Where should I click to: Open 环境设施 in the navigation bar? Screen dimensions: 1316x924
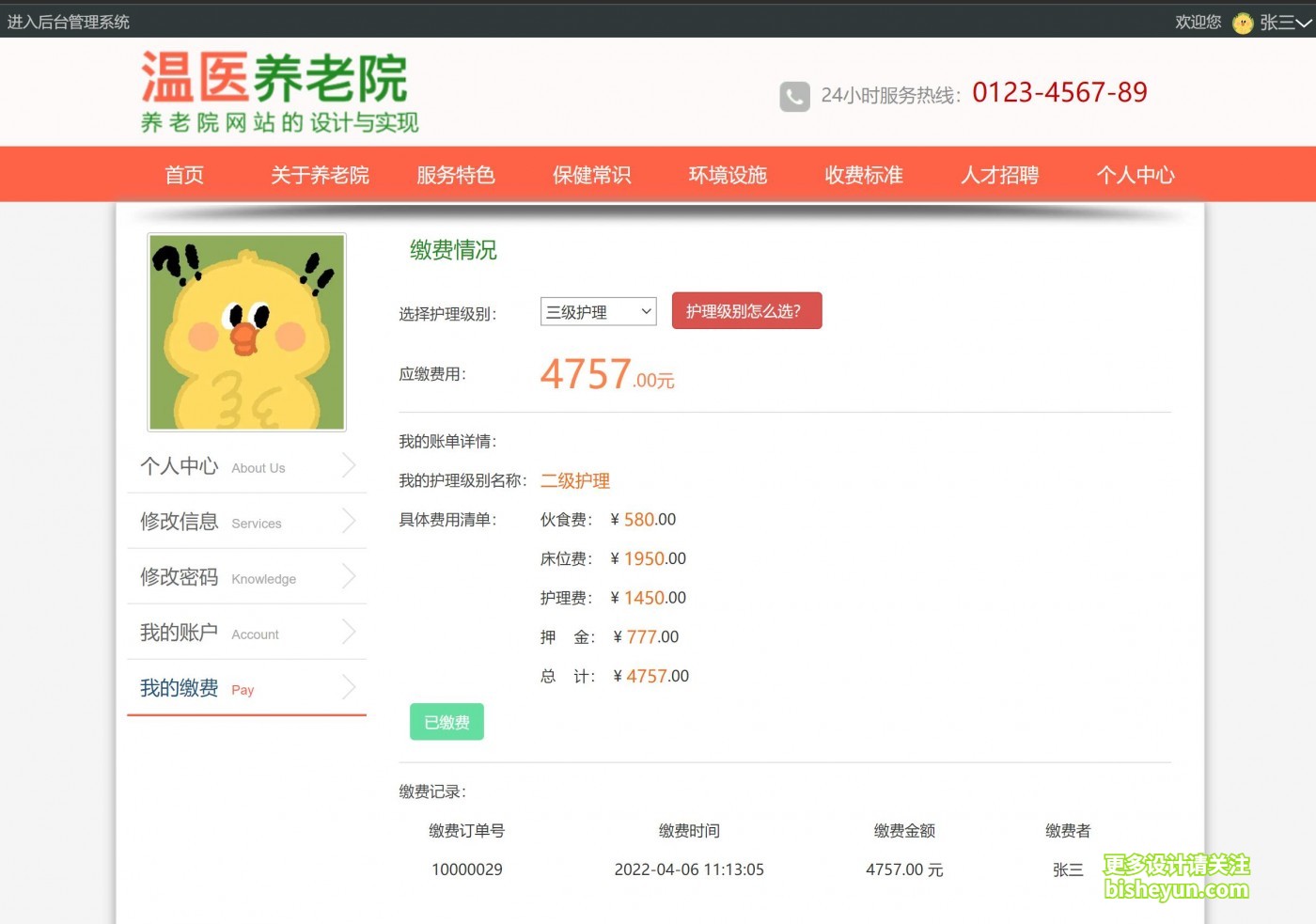pos(728,175)
